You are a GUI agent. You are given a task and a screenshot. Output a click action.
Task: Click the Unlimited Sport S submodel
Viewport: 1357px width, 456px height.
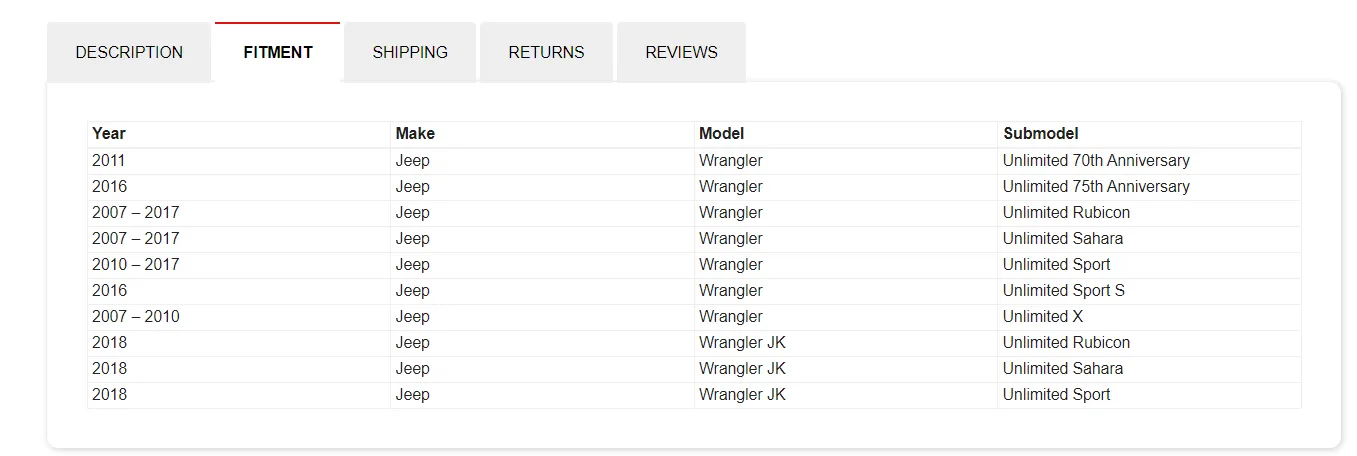click(1063, 291)
